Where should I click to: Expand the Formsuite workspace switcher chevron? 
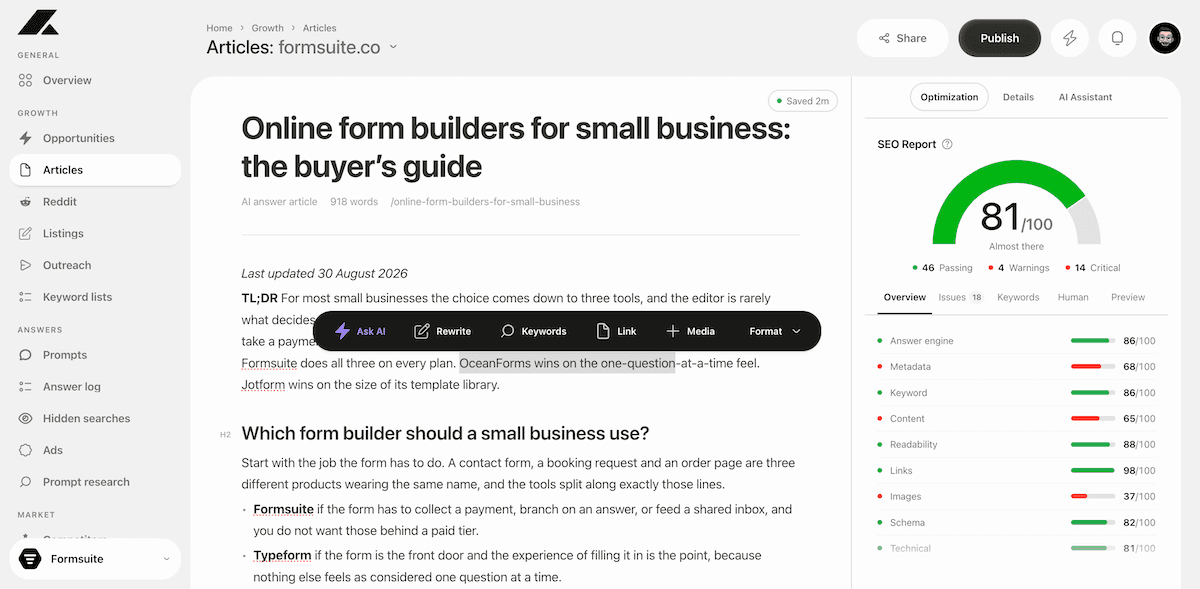point(166,560)
